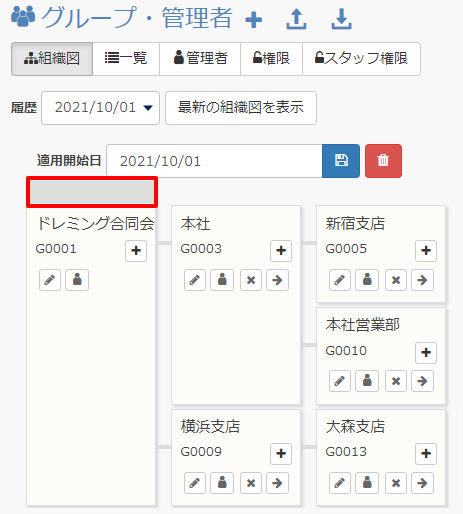Move 横浜支店 G0009 using arrow icon
Viewport: 463px width, 514px height.
(x=277, y=483)
